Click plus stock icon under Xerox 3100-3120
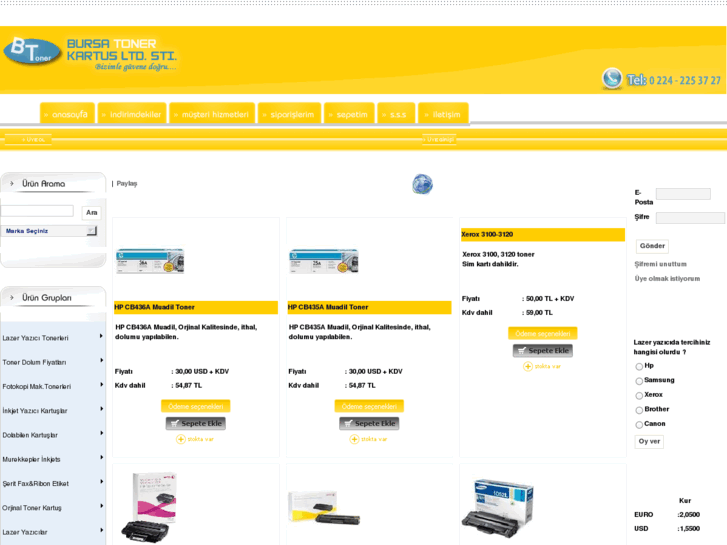 coord(528,366)
